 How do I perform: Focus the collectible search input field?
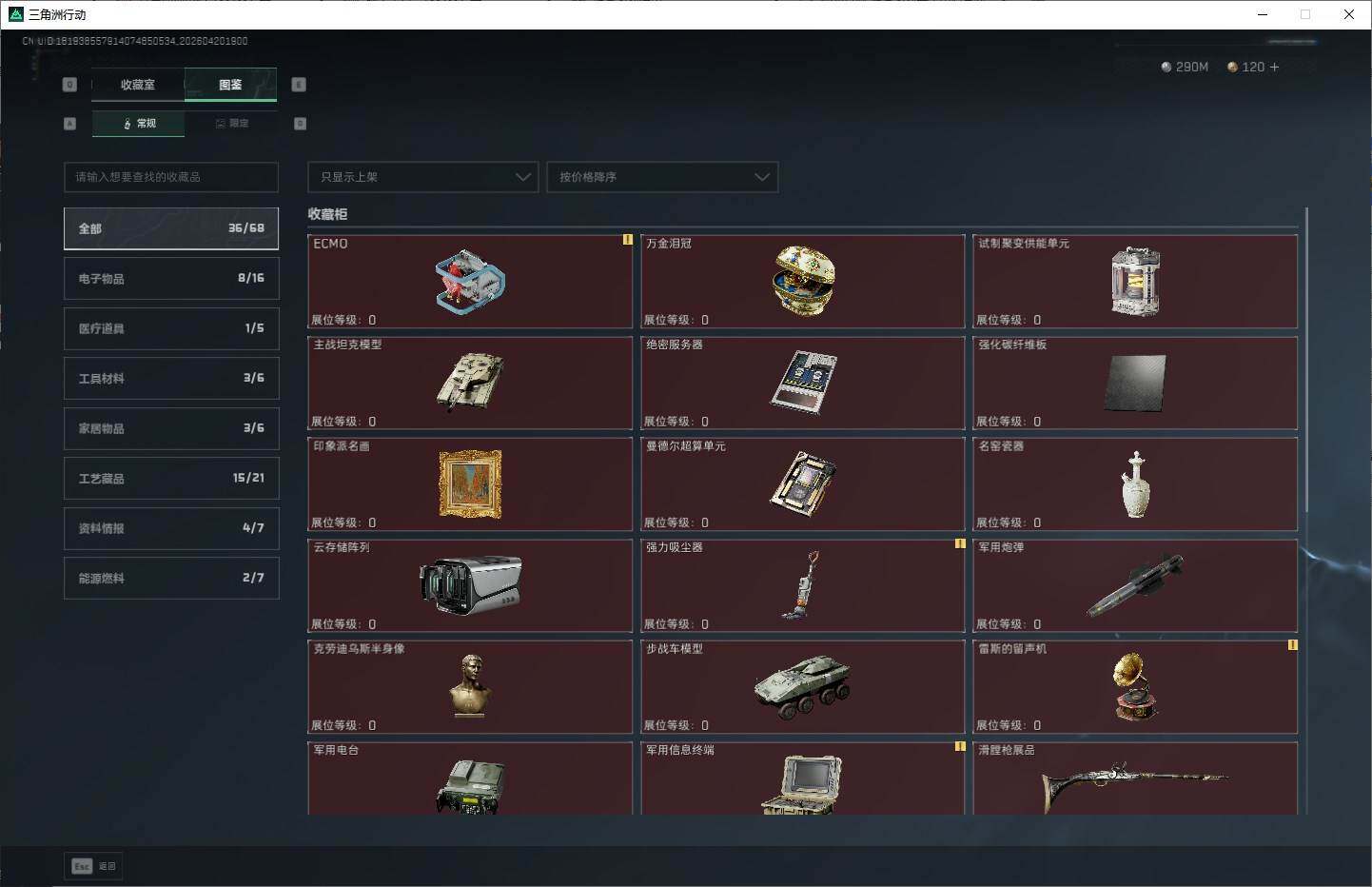pos(171,177)
